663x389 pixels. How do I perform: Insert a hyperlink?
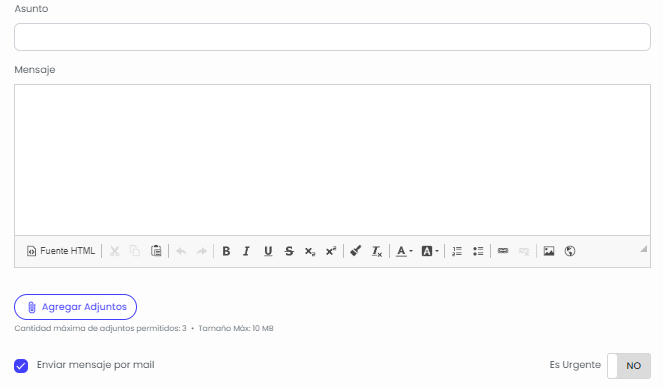coord(503,251)
